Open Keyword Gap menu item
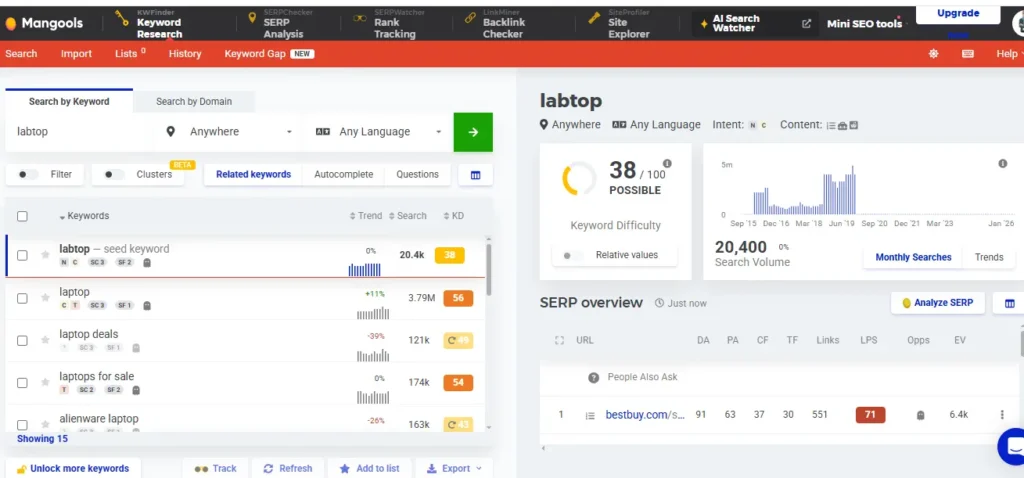This screenshot has width=1024, height=478. tap(269, 54)
